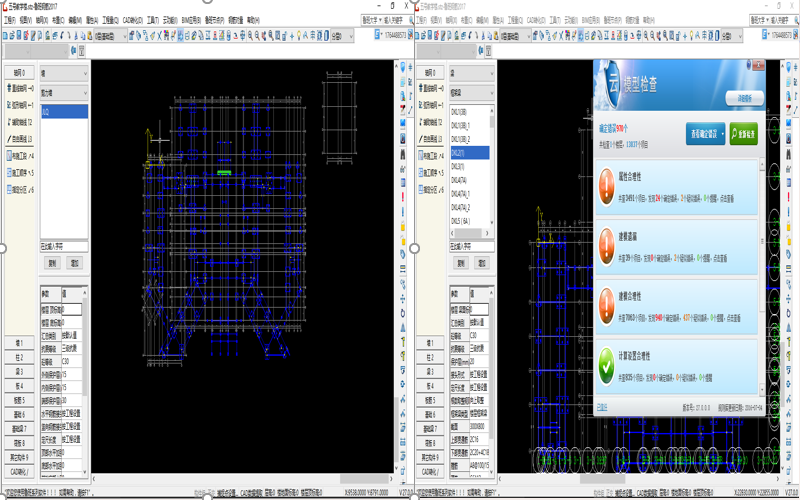
Task: Open the 分层0 dropdown in right window toolbar
Action: (x=732, y=36)
